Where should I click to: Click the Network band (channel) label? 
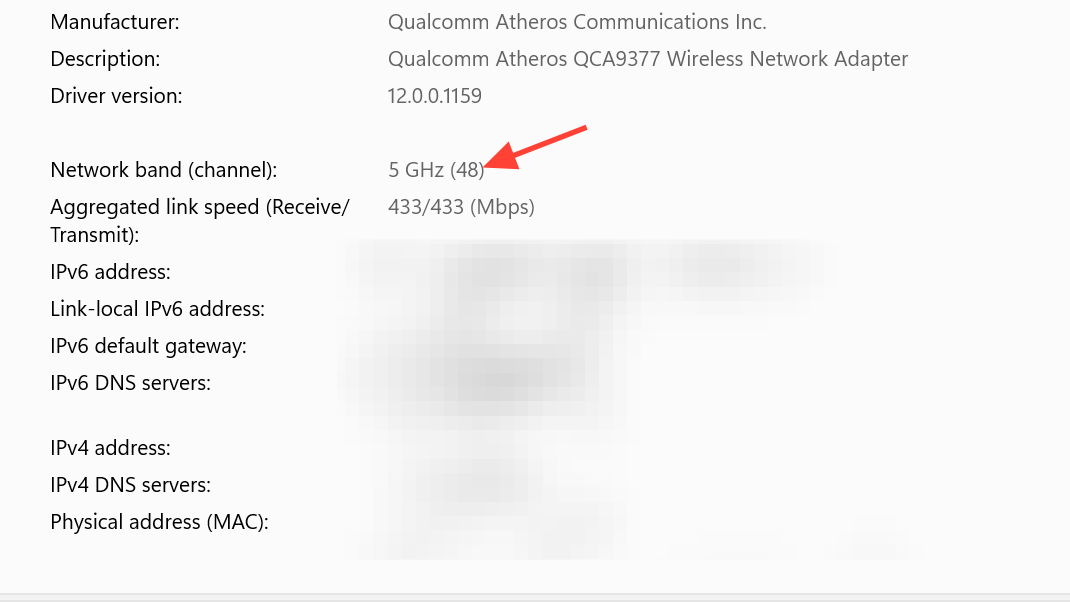(x=164, y=170)
